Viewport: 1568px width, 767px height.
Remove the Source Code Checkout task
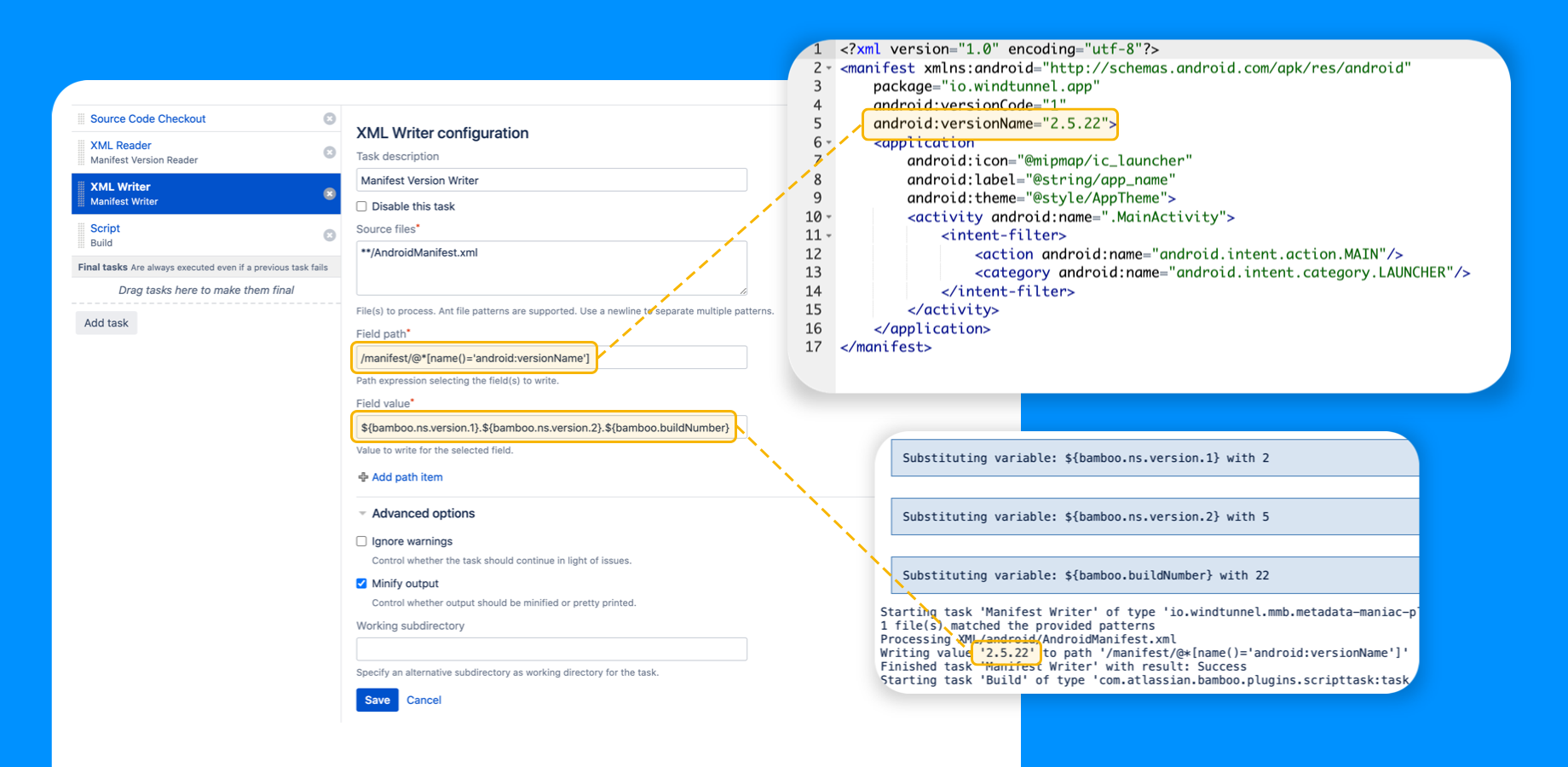330,118
